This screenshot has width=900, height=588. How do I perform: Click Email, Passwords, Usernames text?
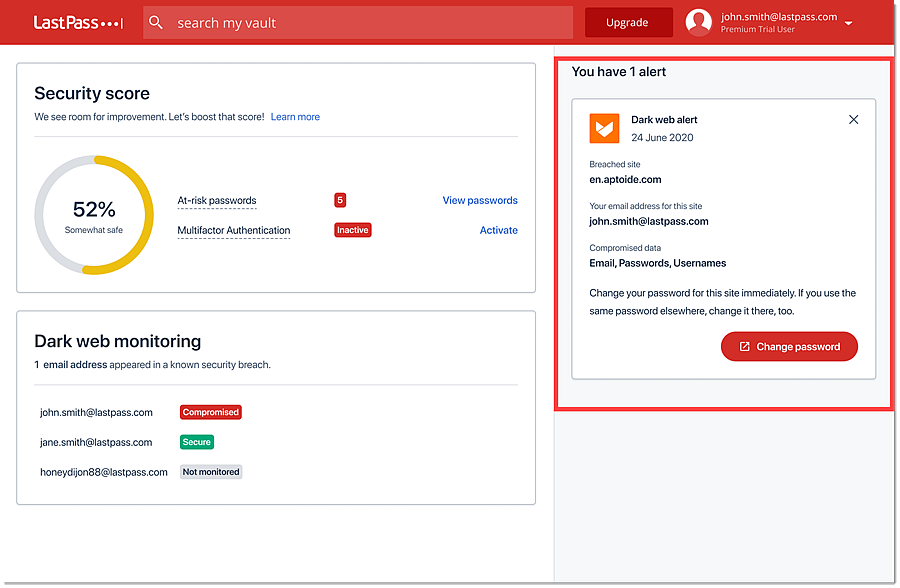(x=658, y=263)
